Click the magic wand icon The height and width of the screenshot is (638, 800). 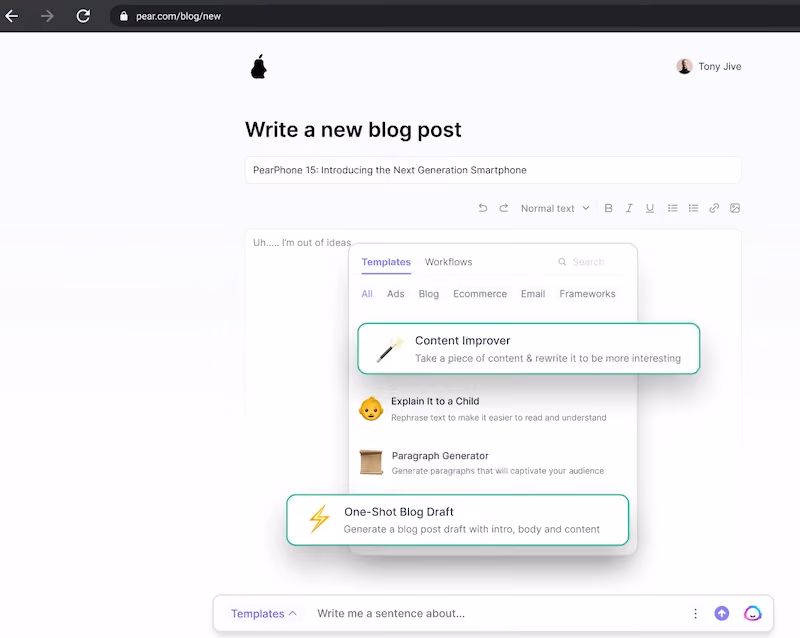pyautogui.click(x=390, y=350)
